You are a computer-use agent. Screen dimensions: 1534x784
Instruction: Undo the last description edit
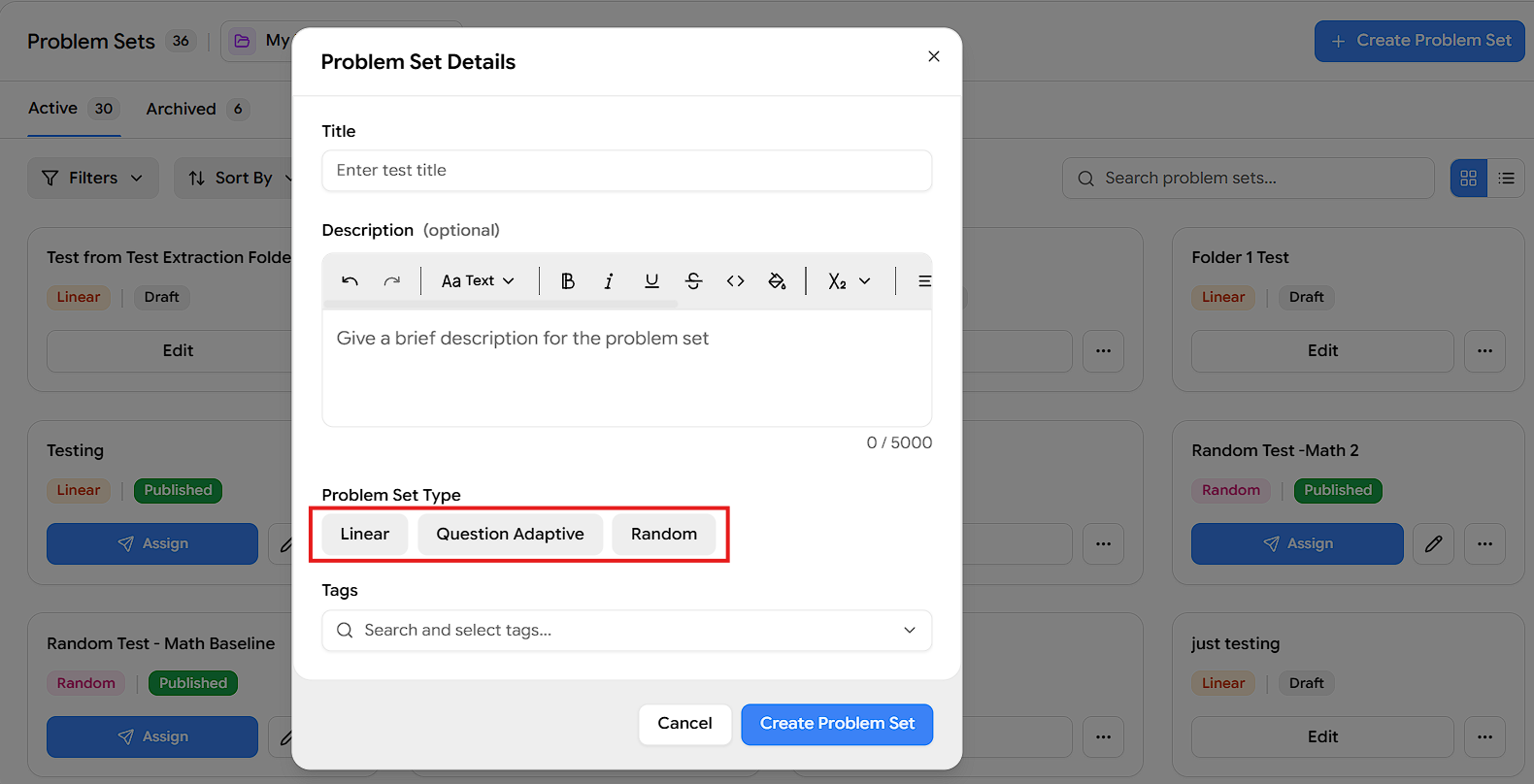[x=350, y=281]
